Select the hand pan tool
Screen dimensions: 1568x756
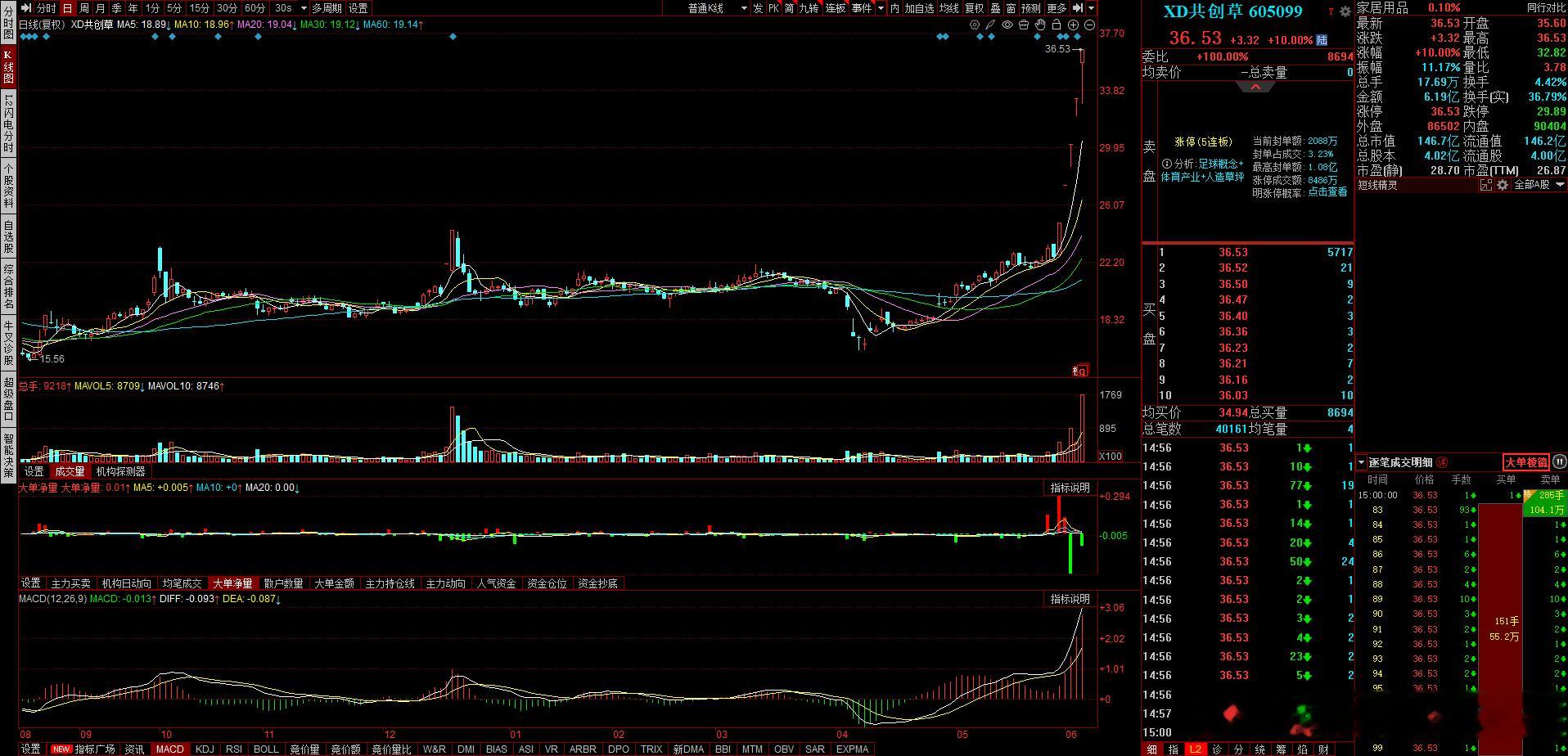click(1040, 25)
